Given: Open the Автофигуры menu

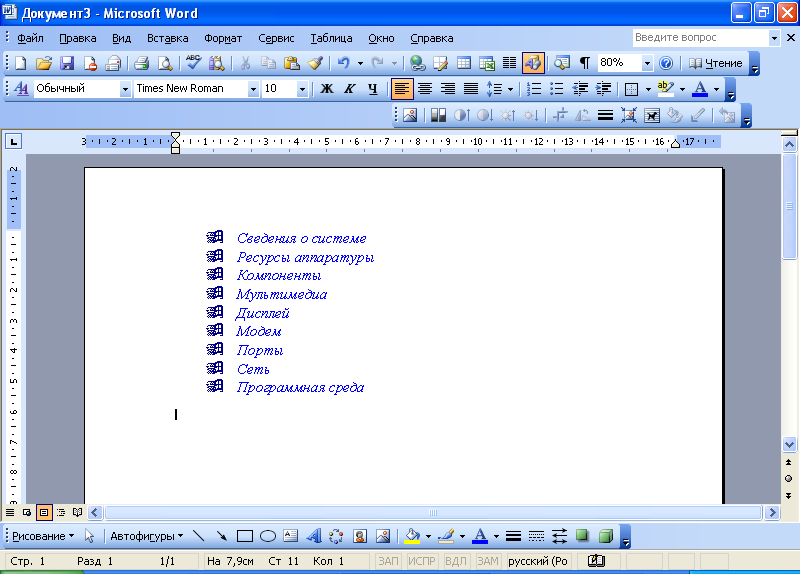Looking at the screenshot, I should click(146, 536).
